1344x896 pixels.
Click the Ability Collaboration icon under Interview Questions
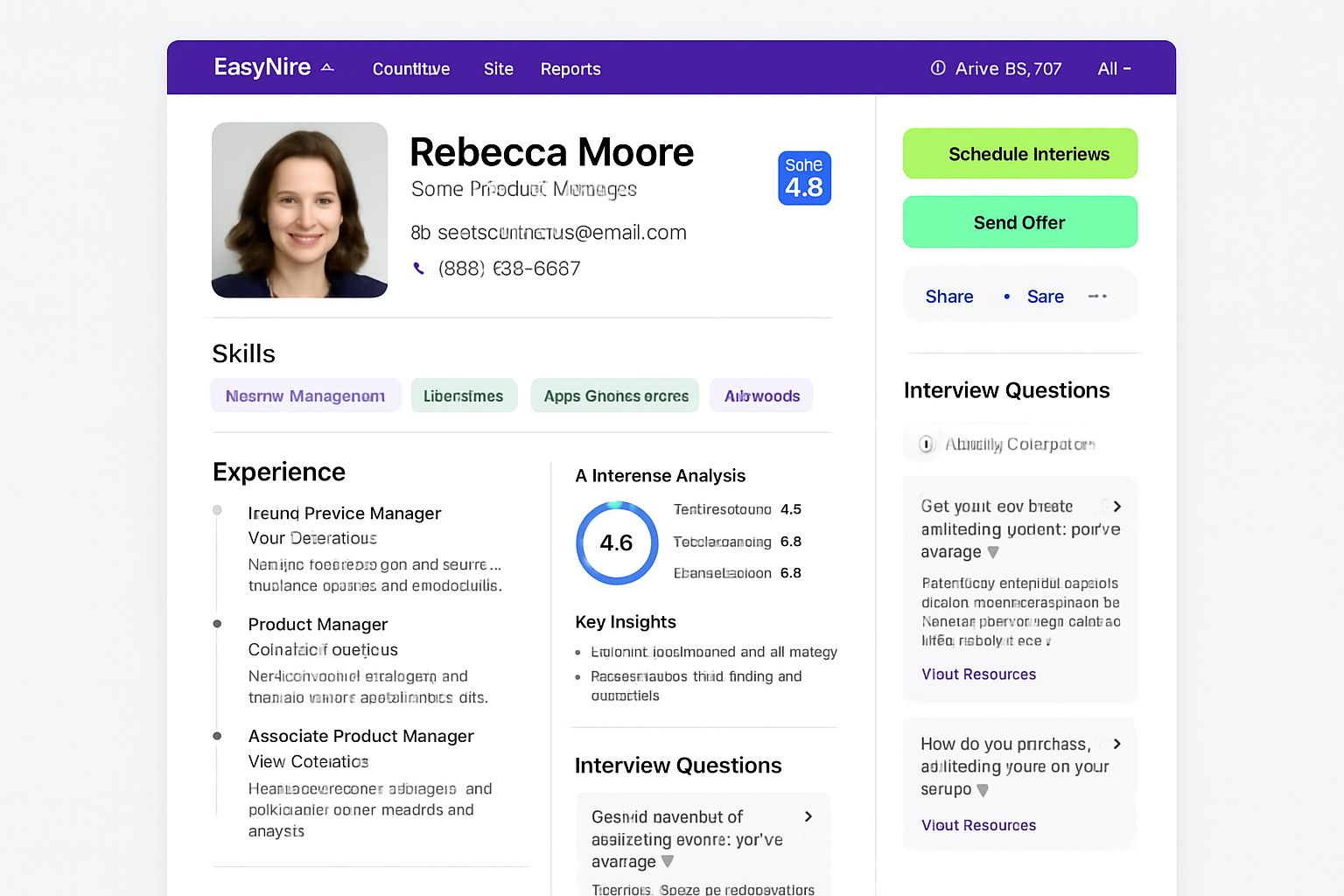[927, 444]
